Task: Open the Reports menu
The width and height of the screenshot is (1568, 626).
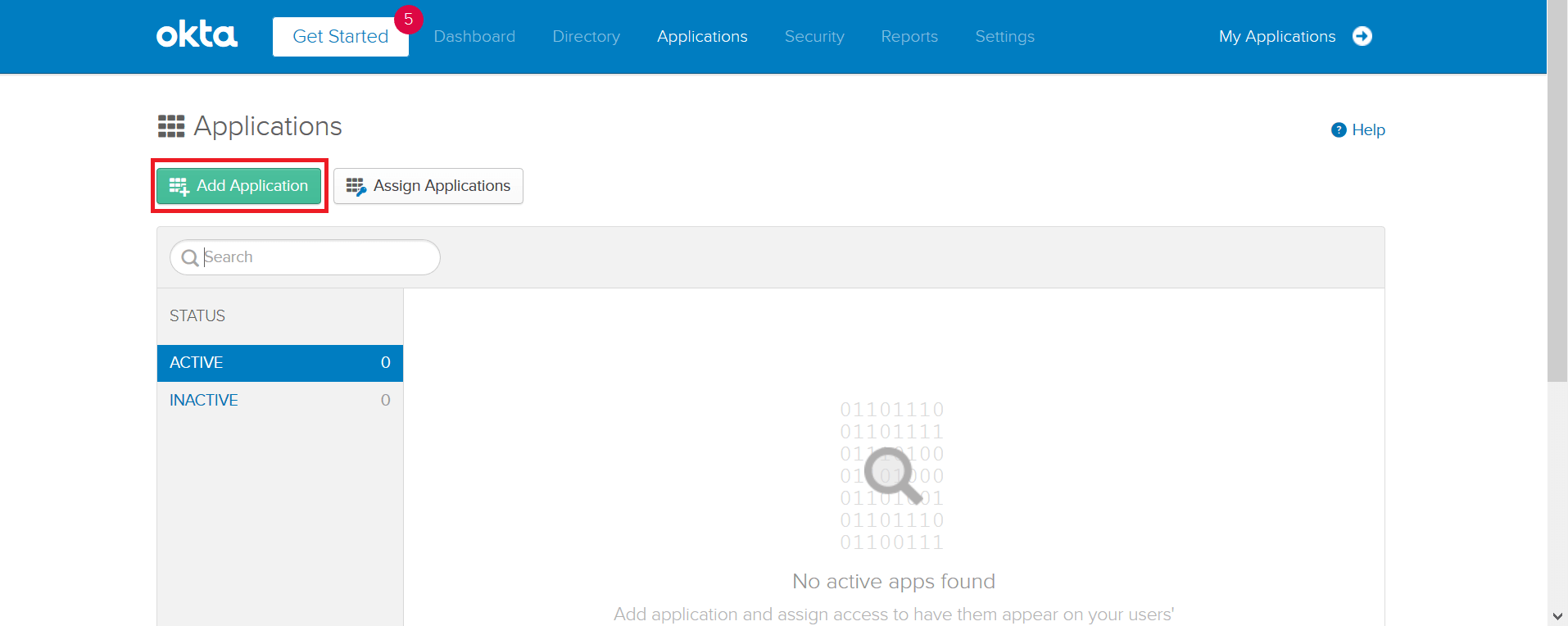Action: tap(909, 37)
